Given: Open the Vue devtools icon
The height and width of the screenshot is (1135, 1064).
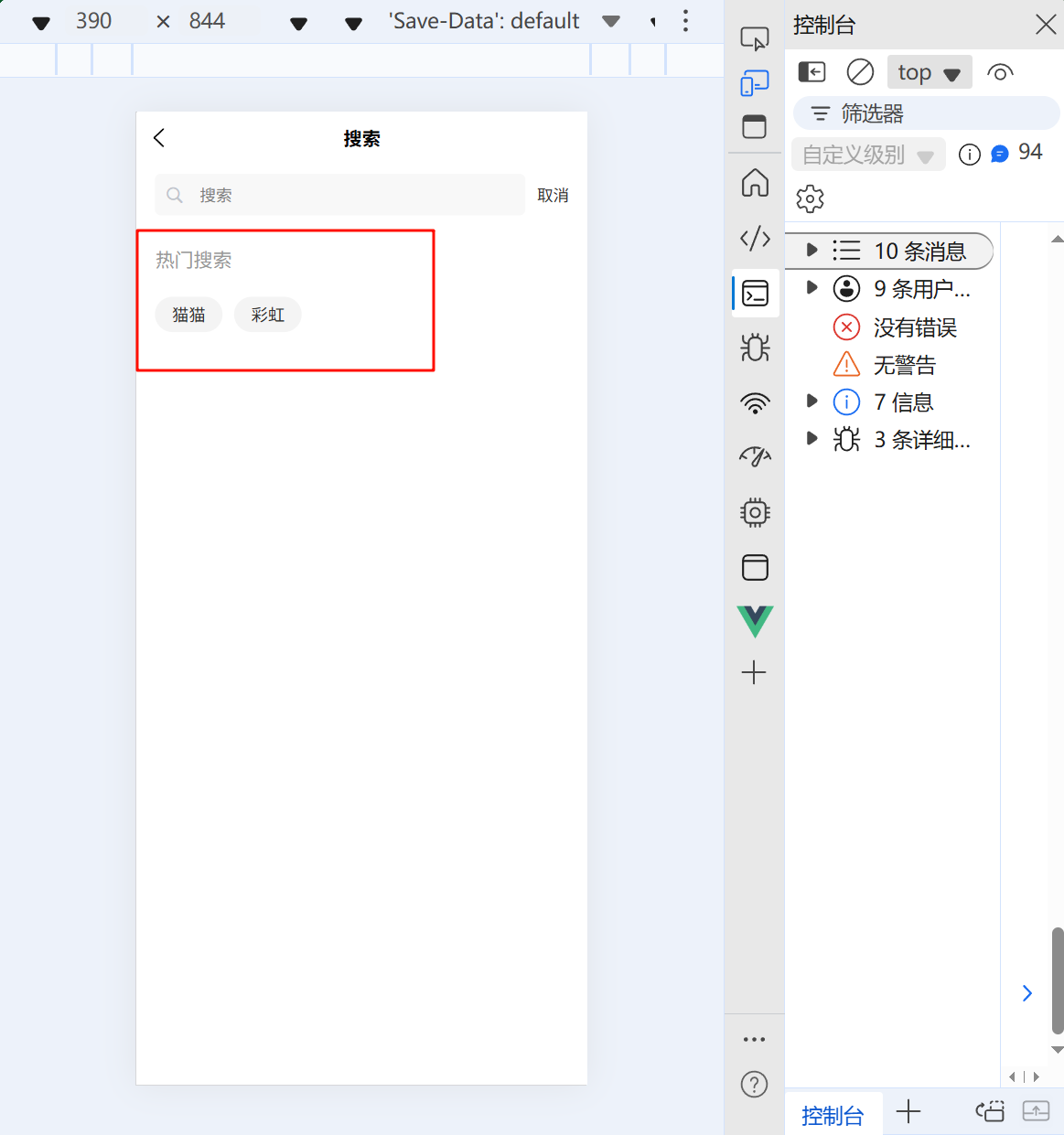Looking at the screenshot, I should pos(755,621).
